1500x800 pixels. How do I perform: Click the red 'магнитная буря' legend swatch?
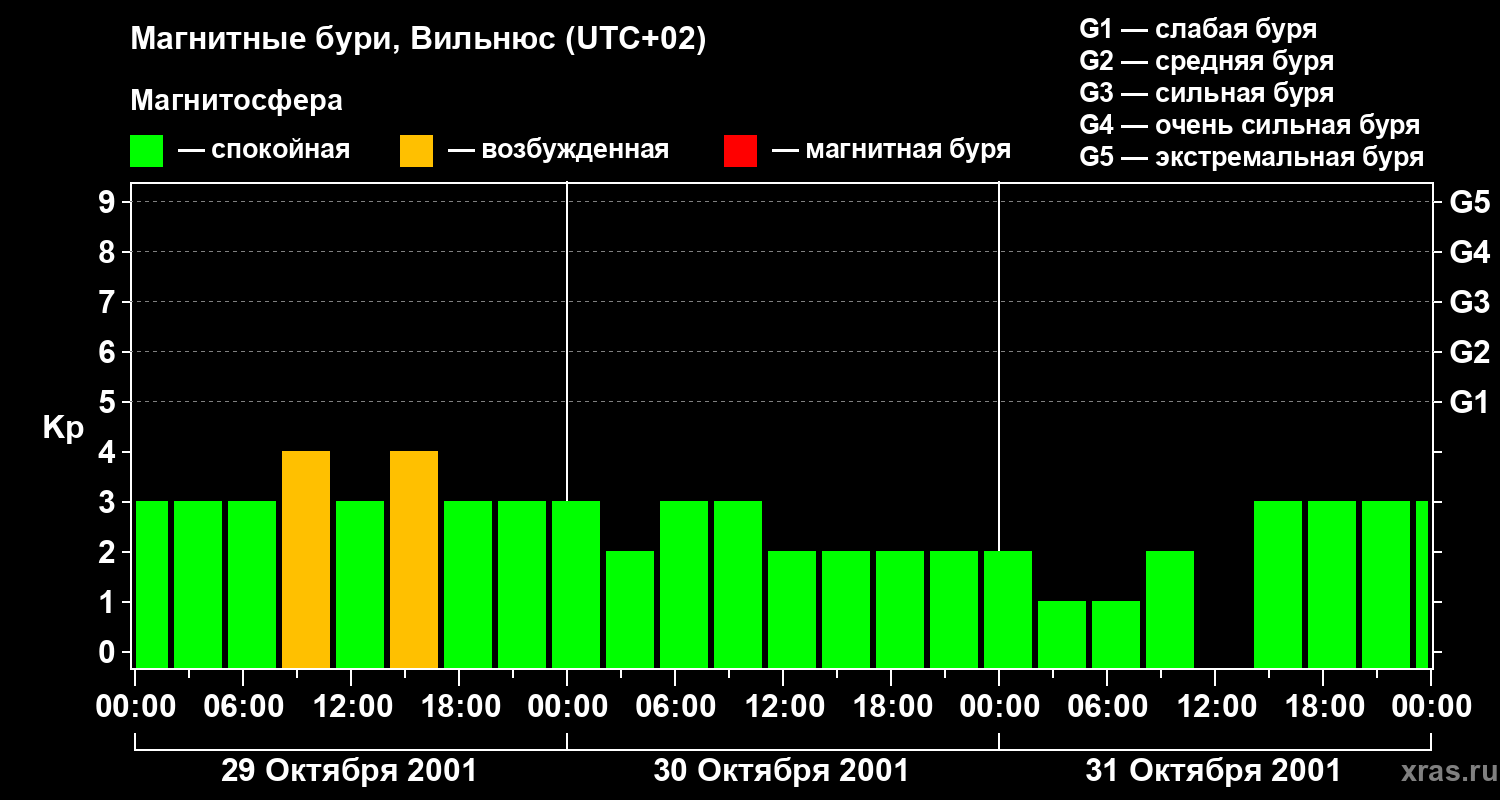pyautogui.click(x=740, y=151)
